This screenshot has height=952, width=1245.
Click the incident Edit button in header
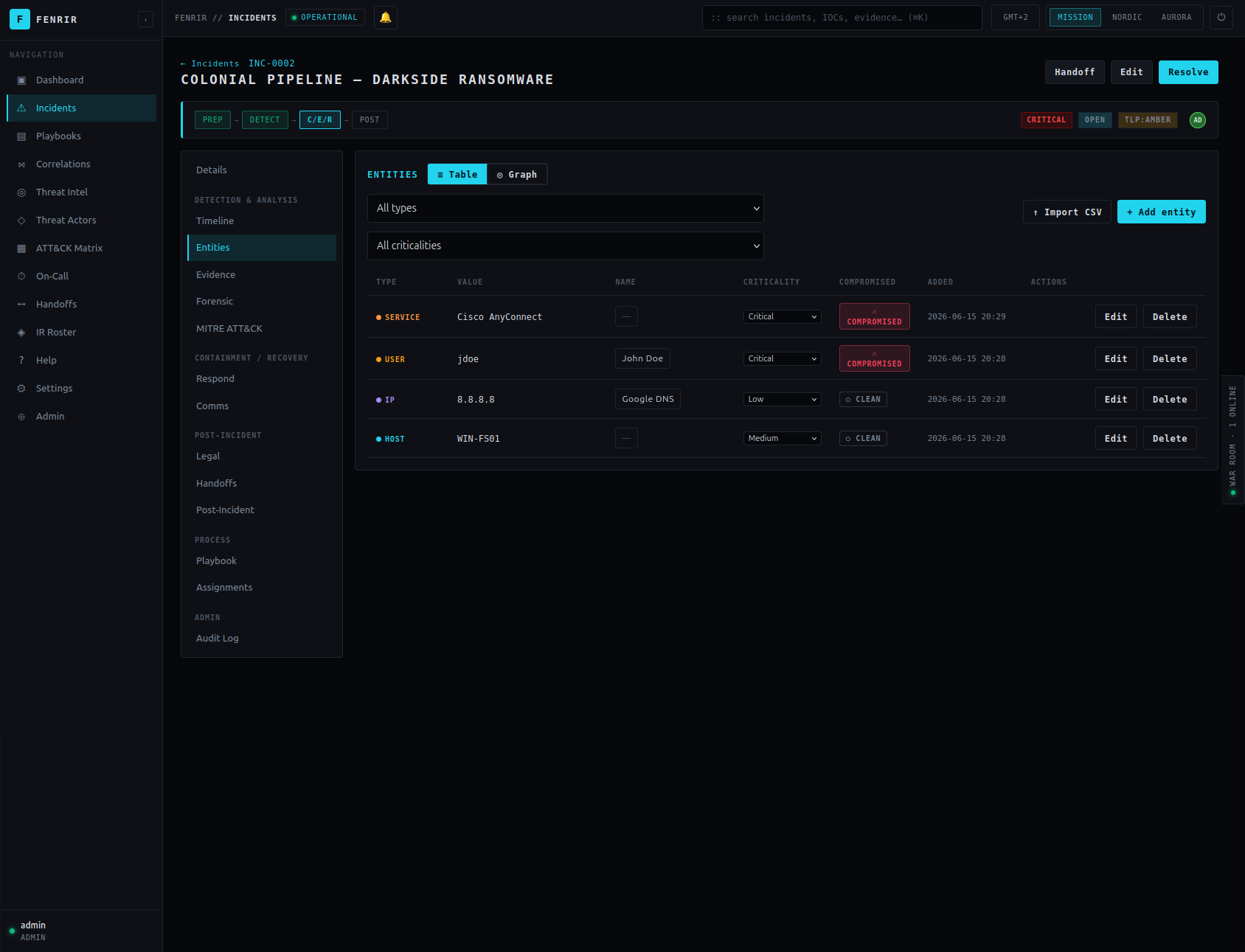[x=1131, y=72]
